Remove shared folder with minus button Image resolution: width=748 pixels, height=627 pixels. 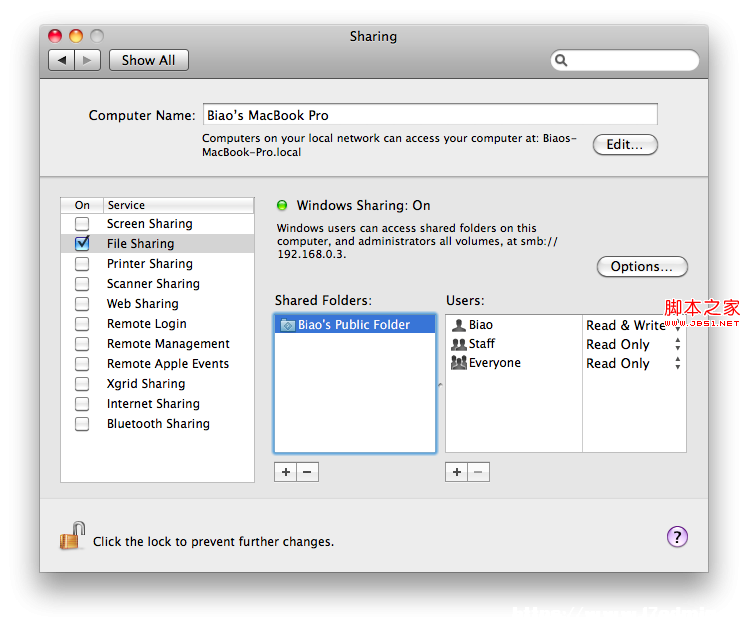(x=308, y=472)
